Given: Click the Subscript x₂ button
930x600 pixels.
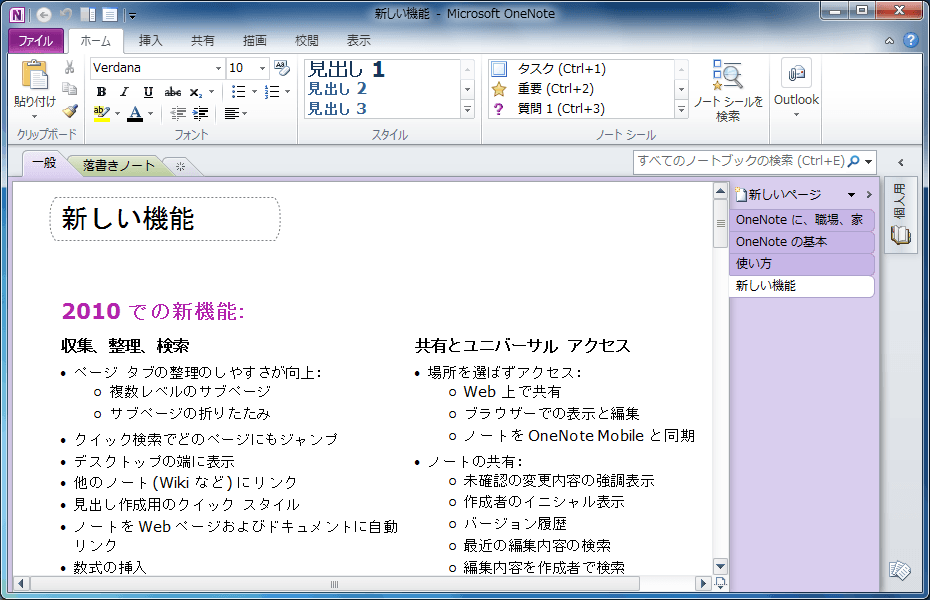Looking at the screenshot, I should (x=196, y=92).
